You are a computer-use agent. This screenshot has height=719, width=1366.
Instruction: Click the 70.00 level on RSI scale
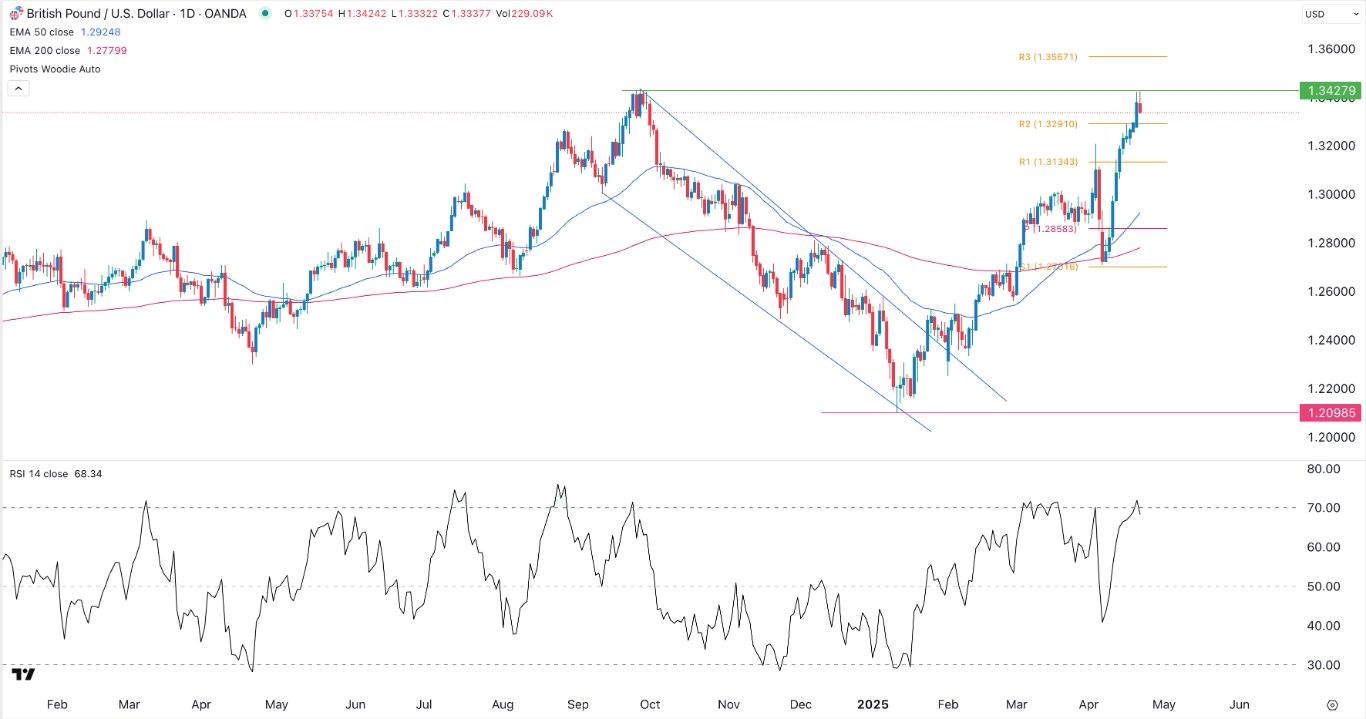point(1322,508)
